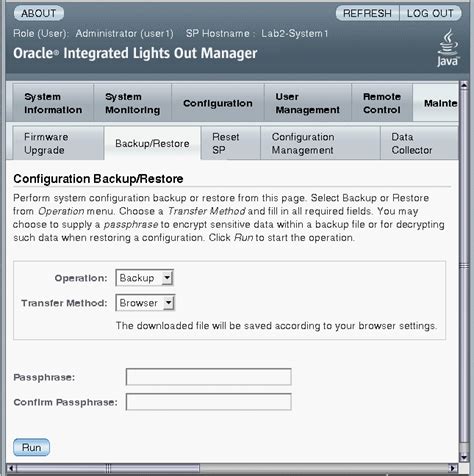
Task: Open the Remote Control tab
Action: [x=382, y=103]
